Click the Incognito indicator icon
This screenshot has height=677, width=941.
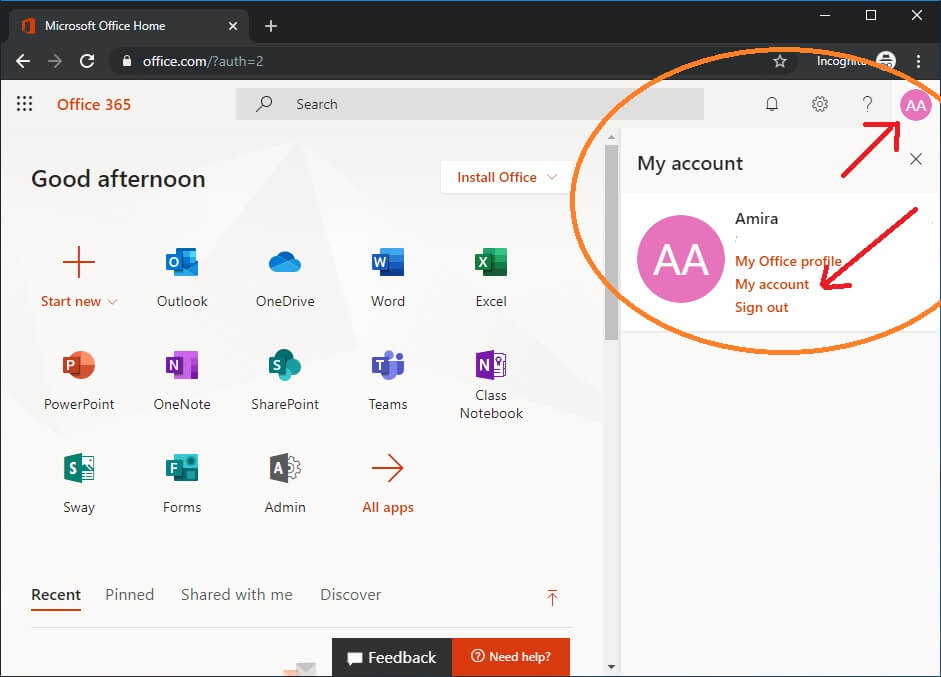(886, 61)
